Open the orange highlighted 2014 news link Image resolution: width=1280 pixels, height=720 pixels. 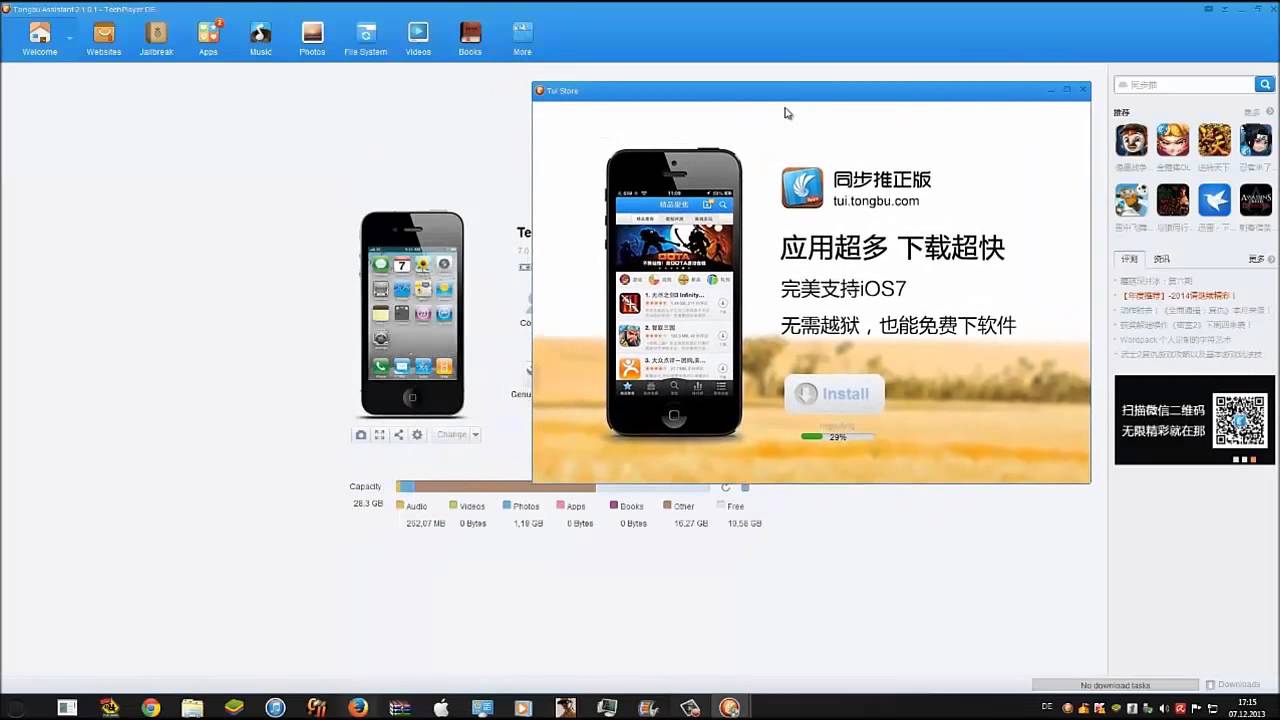(x=1178, y=296)
